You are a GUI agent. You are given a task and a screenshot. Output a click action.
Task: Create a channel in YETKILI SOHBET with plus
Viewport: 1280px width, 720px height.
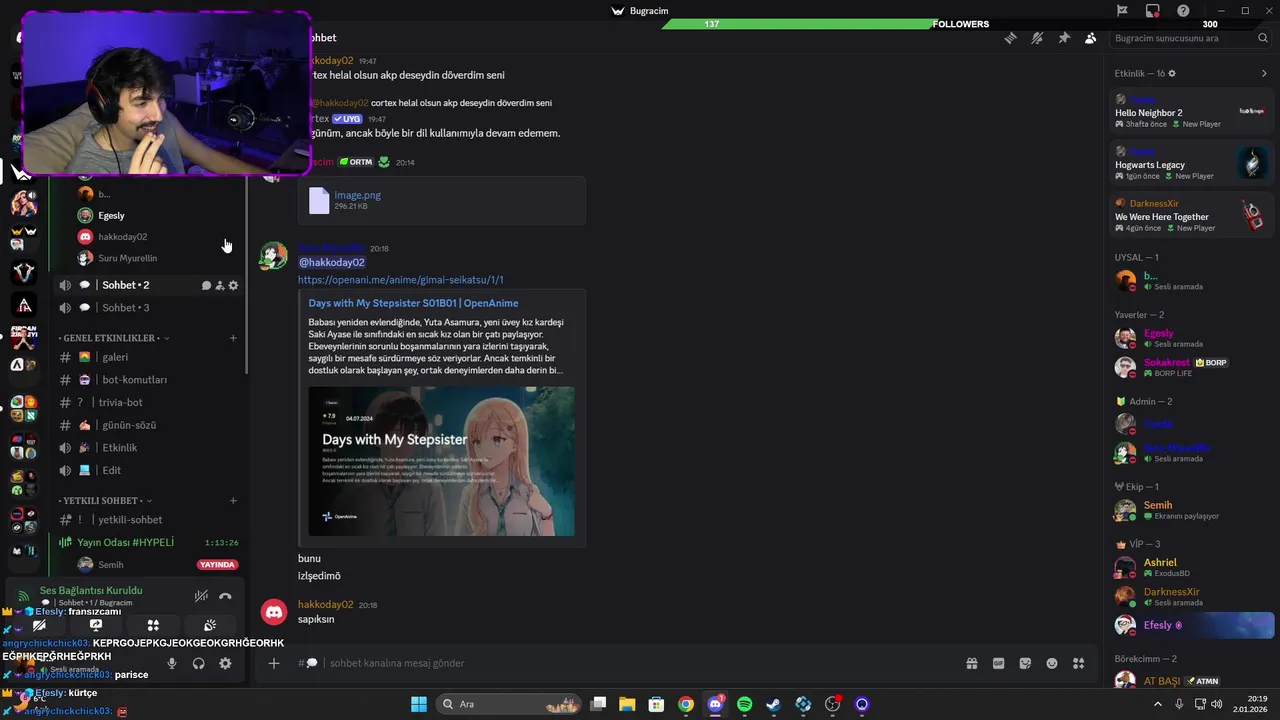(x=233, y=500)
